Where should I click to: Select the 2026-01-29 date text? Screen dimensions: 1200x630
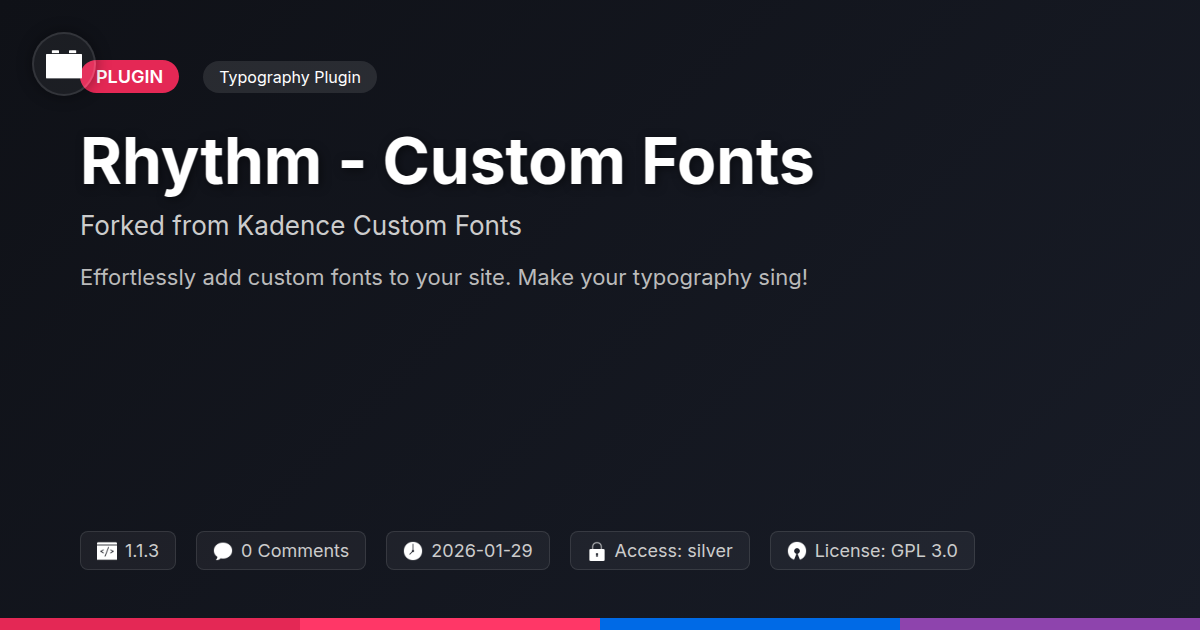pos(482,551)
